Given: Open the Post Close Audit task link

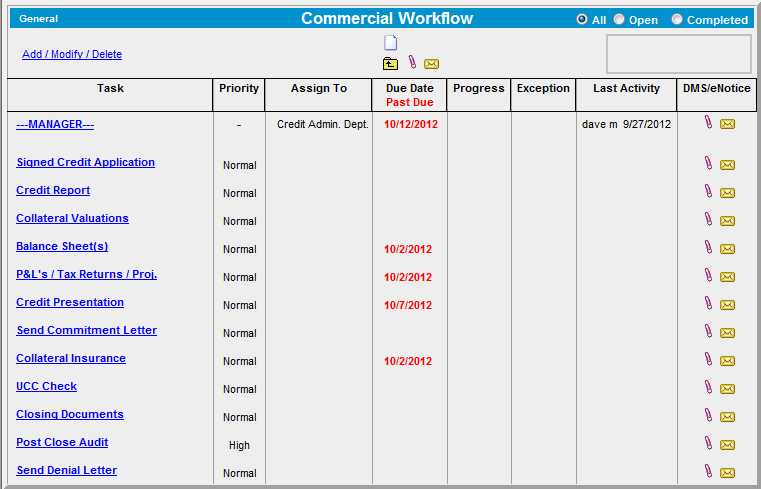Looking at the screenshot, I should point(62,442).
